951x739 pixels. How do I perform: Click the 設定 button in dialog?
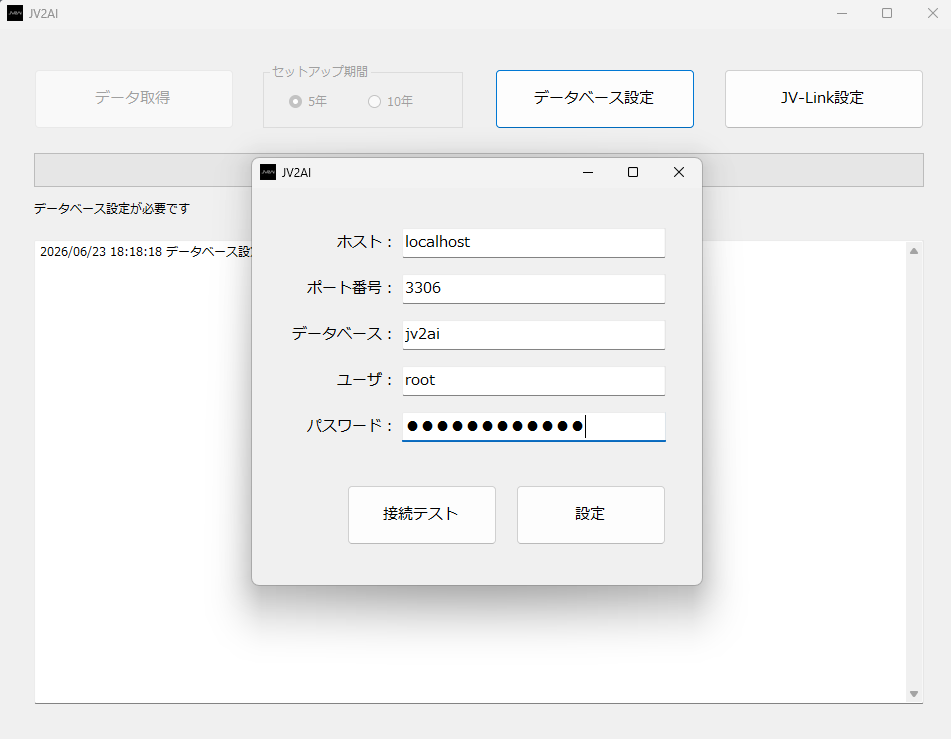[591, 515]
